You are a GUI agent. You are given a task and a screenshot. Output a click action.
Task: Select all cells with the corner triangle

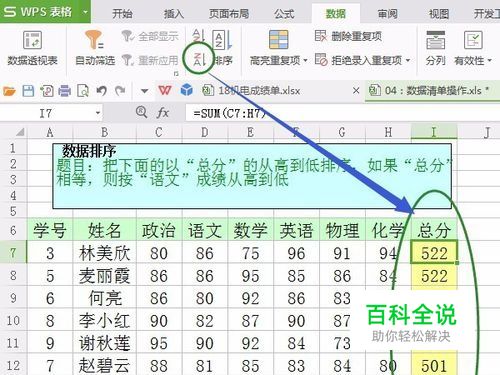(x=19, y=132)
